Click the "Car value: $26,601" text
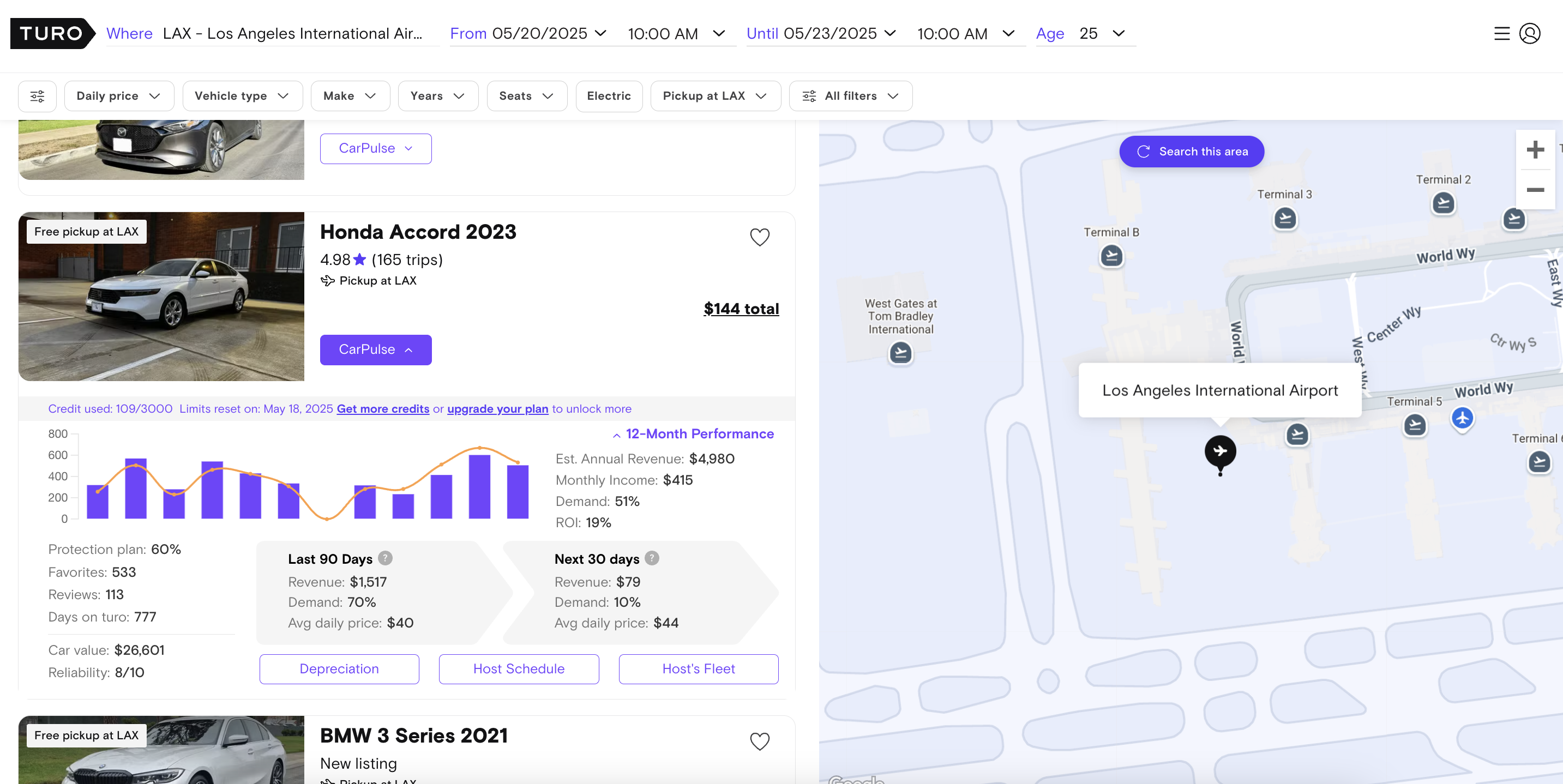This screenshot has height=784, width=1563. click(106, 650)
